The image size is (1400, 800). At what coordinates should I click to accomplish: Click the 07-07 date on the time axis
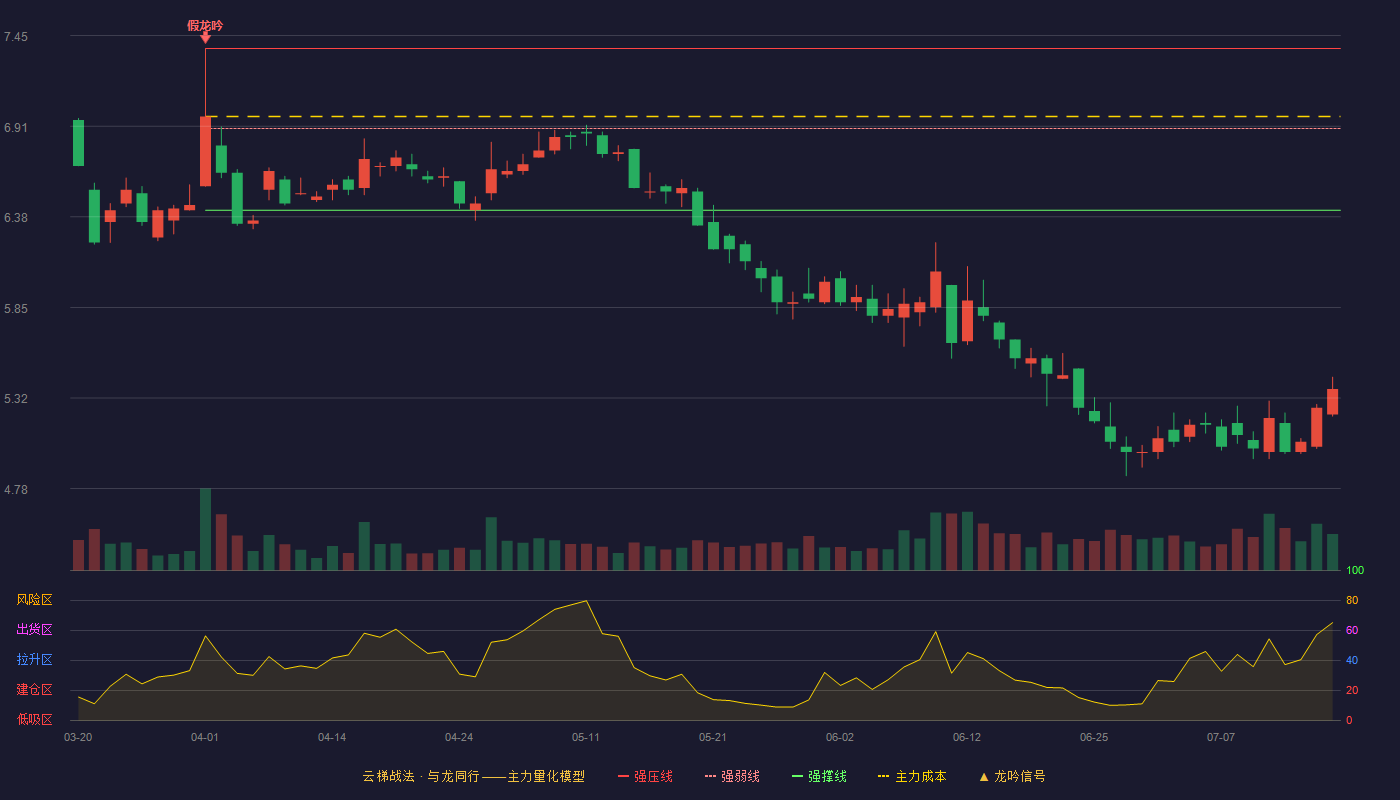pos(1221,737)
